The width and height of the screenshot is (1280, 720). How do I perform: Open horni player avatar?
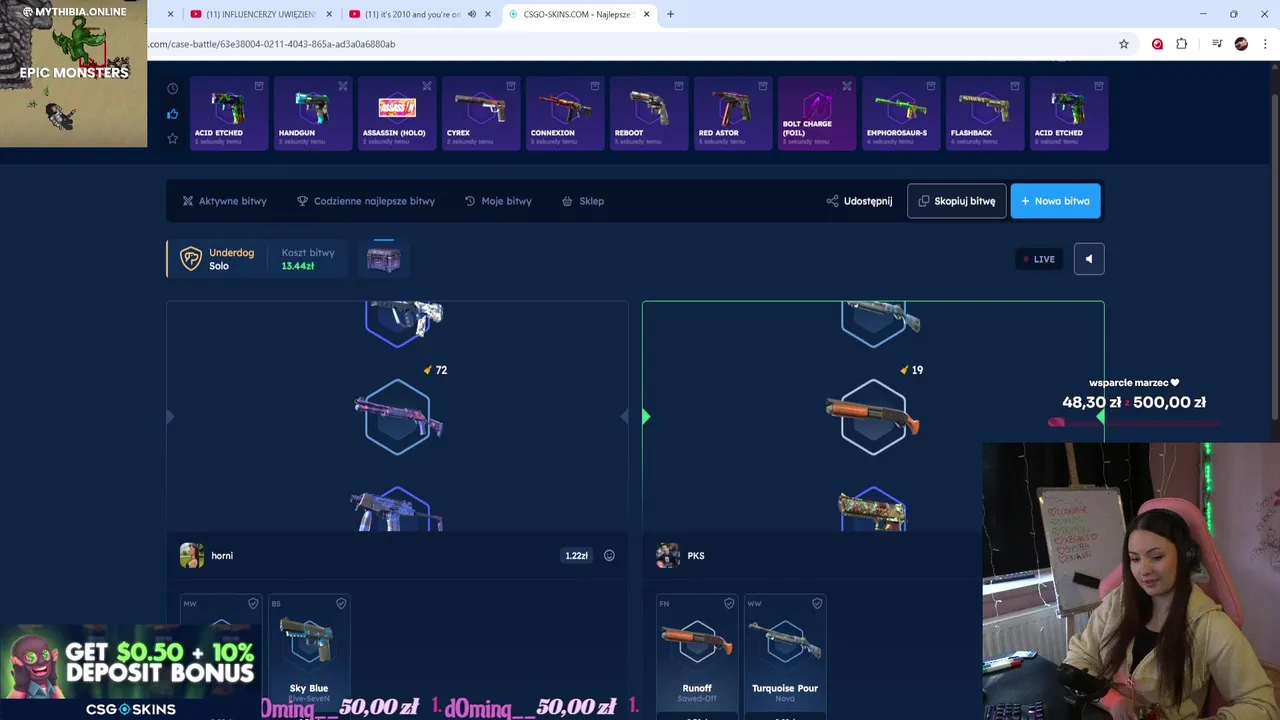pyautogui.click(x=191, y=555)
